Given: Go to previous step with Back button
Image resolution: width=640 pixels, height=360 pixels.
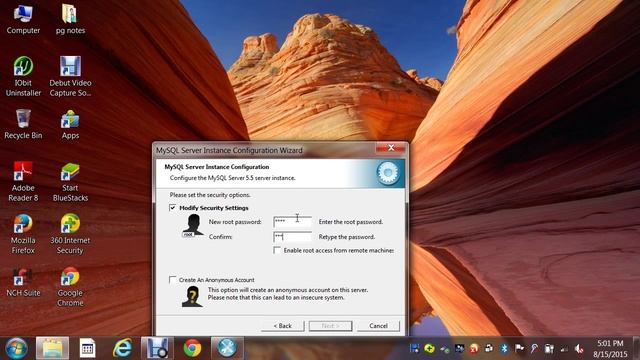Looking at the screenshot, I should point(282,326).
